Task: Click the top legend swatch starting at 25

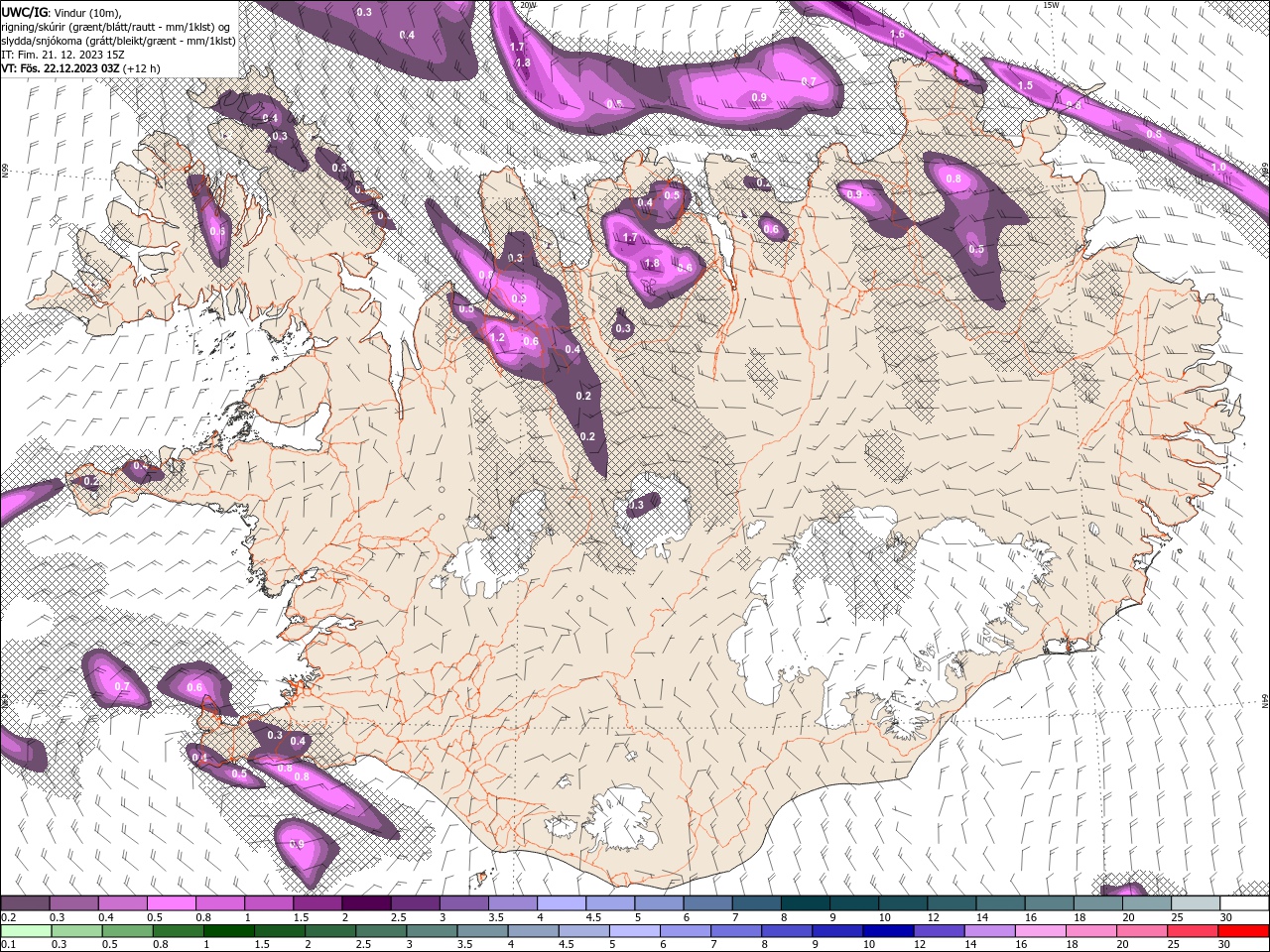Action: coord(1195,903)
